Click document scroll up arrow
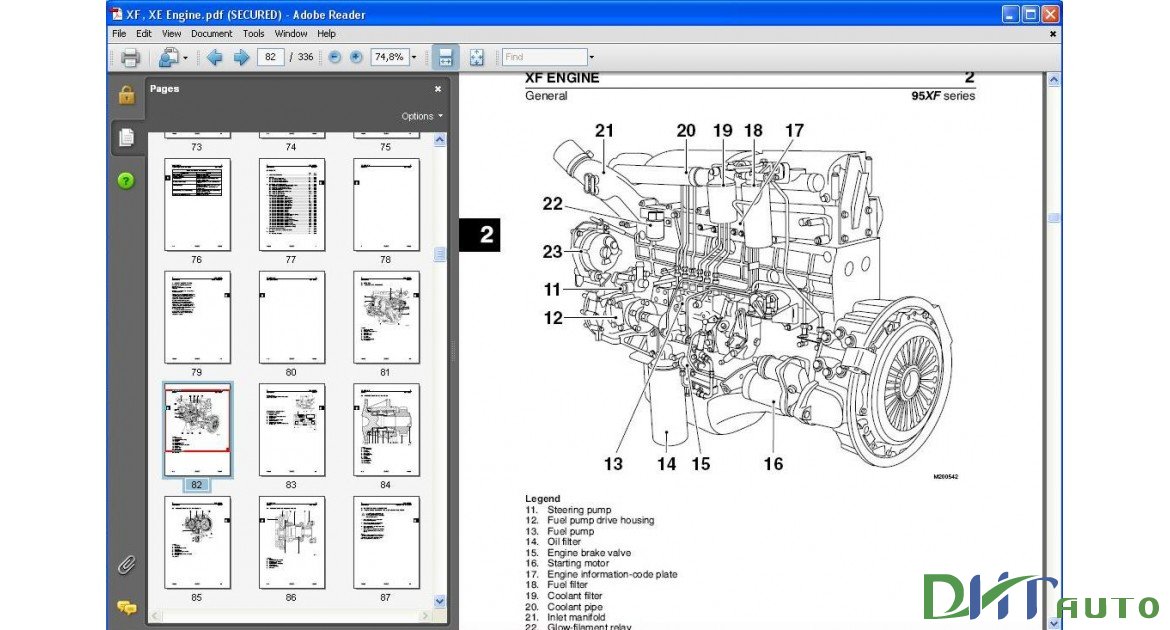 pos(1054,79)
